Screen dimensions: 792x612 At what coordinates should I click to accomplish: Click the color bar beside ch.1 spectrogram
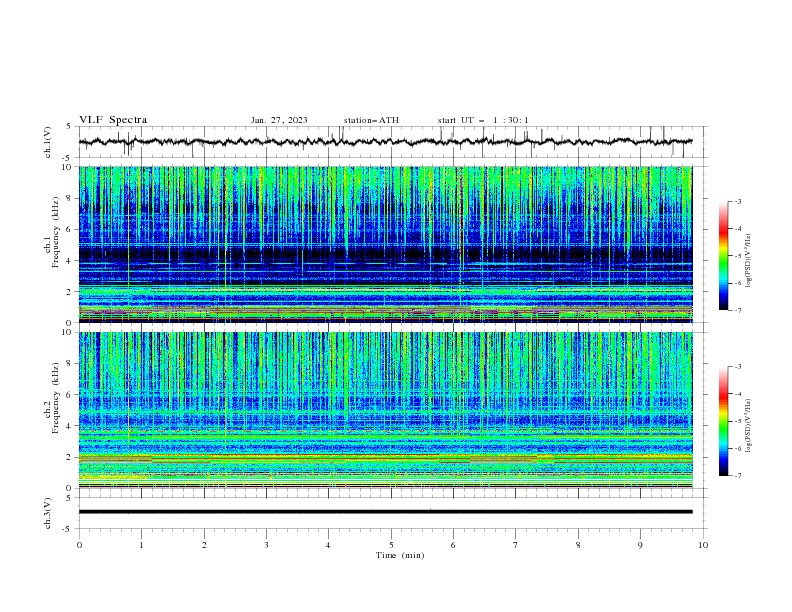[x=723, y=256]
